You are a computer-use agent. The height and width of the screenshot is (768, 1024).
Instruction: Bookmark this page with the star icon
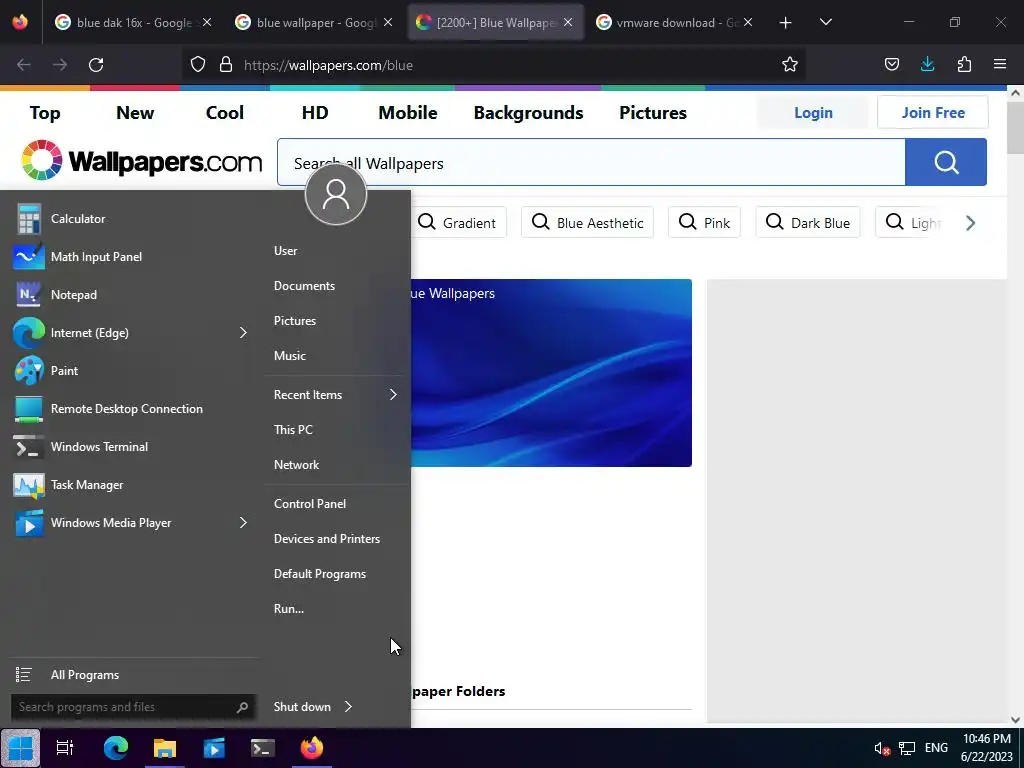coord(790,65)
